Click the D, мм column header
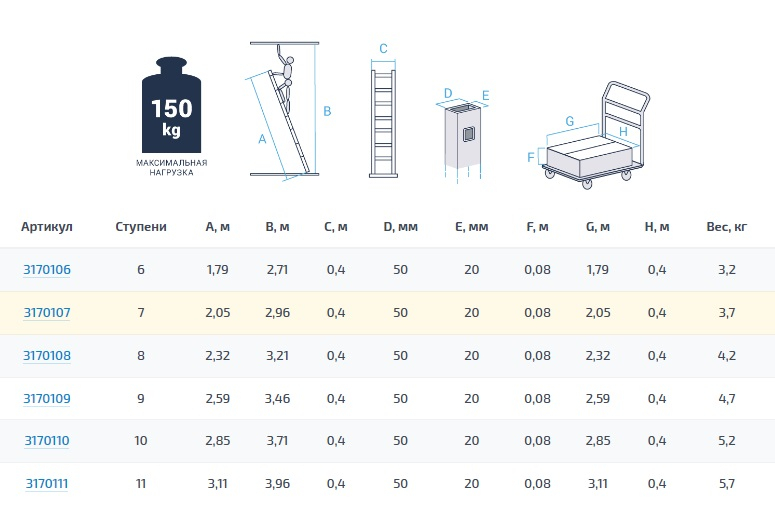The width and height of the screenshot is (775, 509). pyautogui.click(x=401, y=227)
